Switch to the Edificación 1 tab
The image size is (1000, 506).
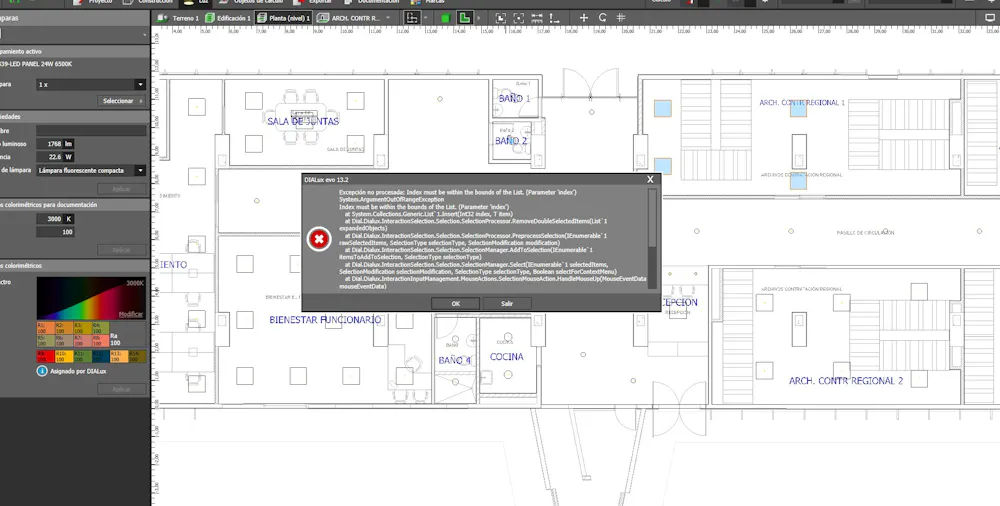(x=228, y=19)
